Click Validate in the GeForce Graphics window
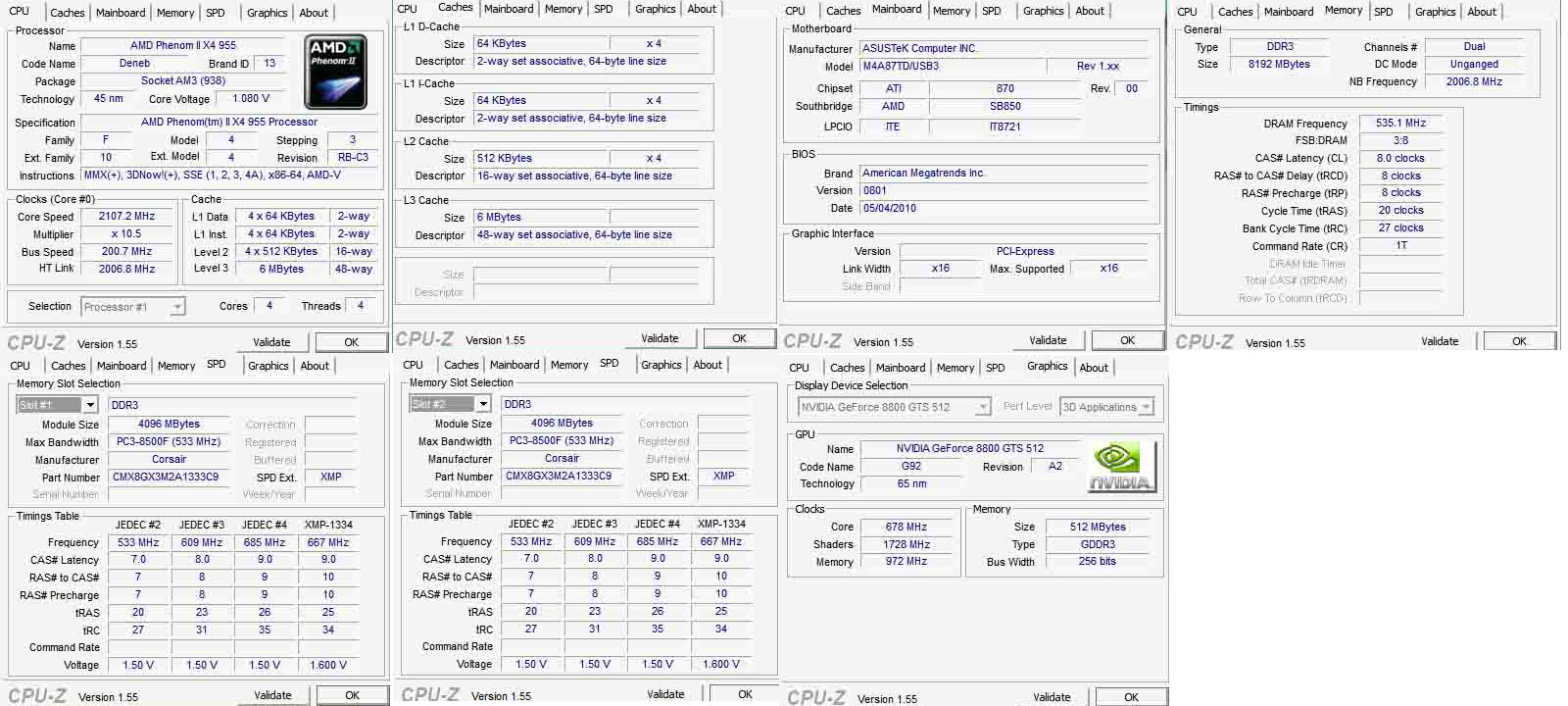The image size is (1568, 706). point(1052,697)
